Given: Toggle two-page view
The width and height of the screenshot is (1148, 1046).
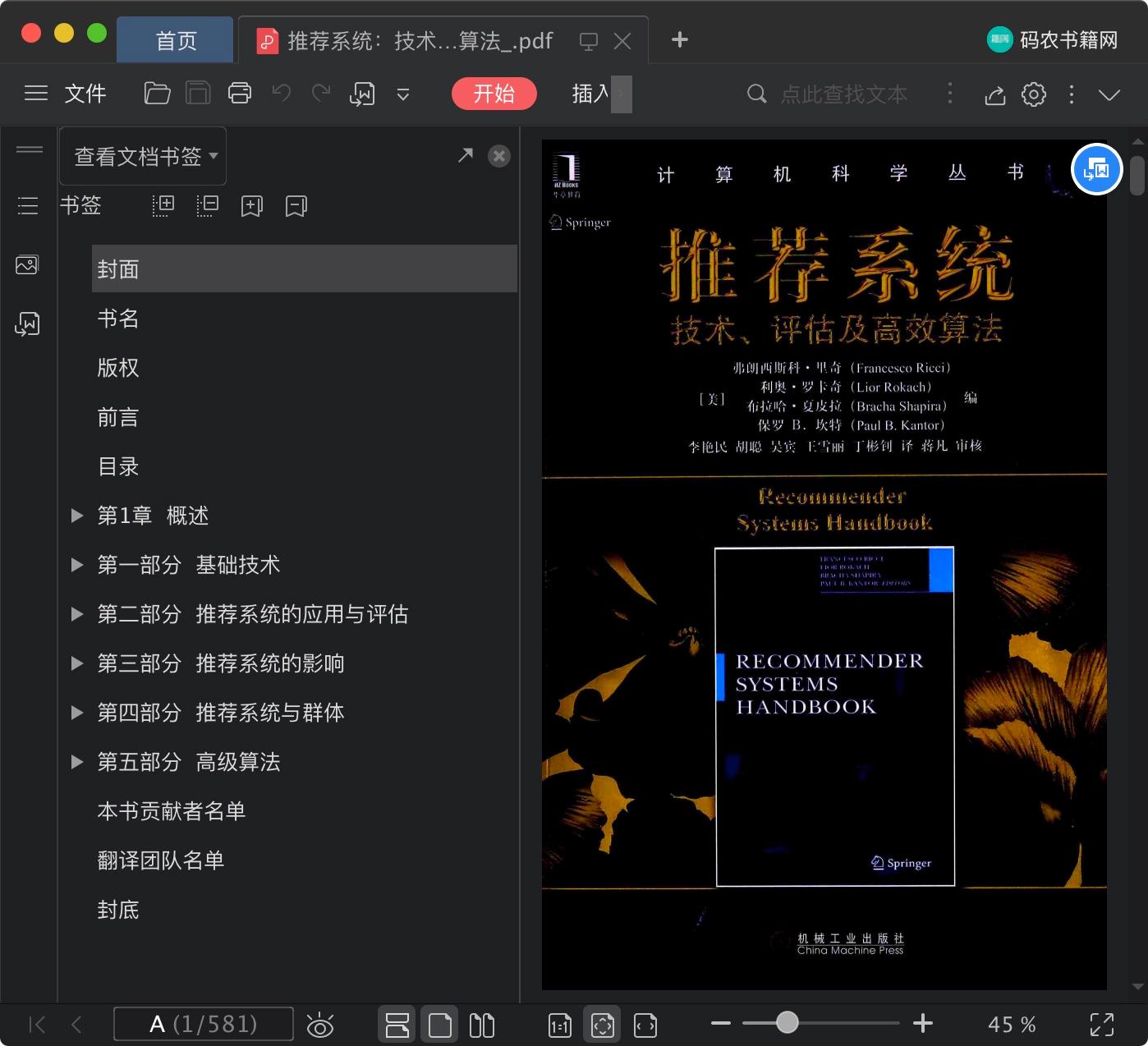Looking at the screenshot, I should point(482,1025).
